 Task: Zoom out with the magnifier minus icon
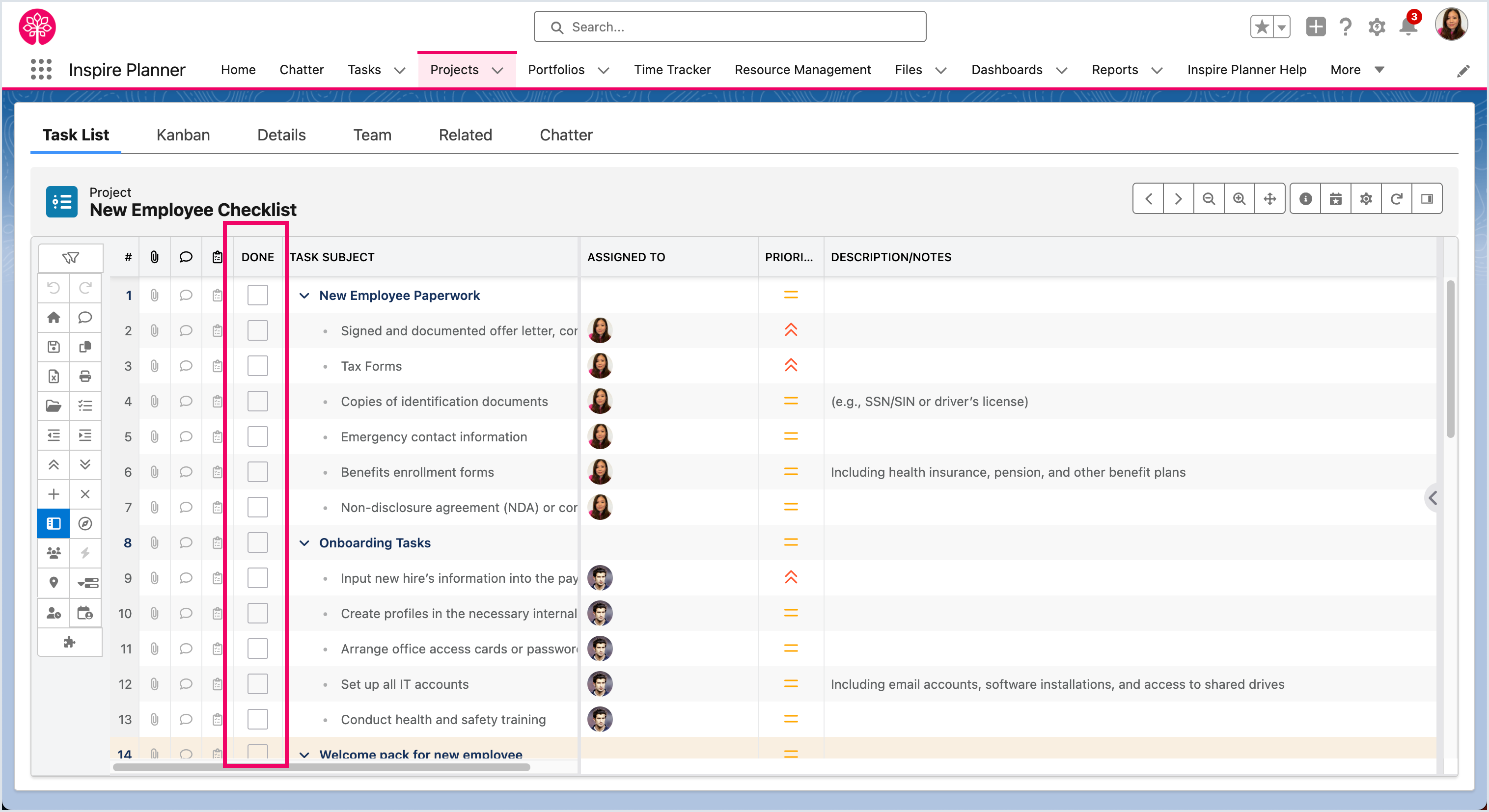tap(1209, 199)
